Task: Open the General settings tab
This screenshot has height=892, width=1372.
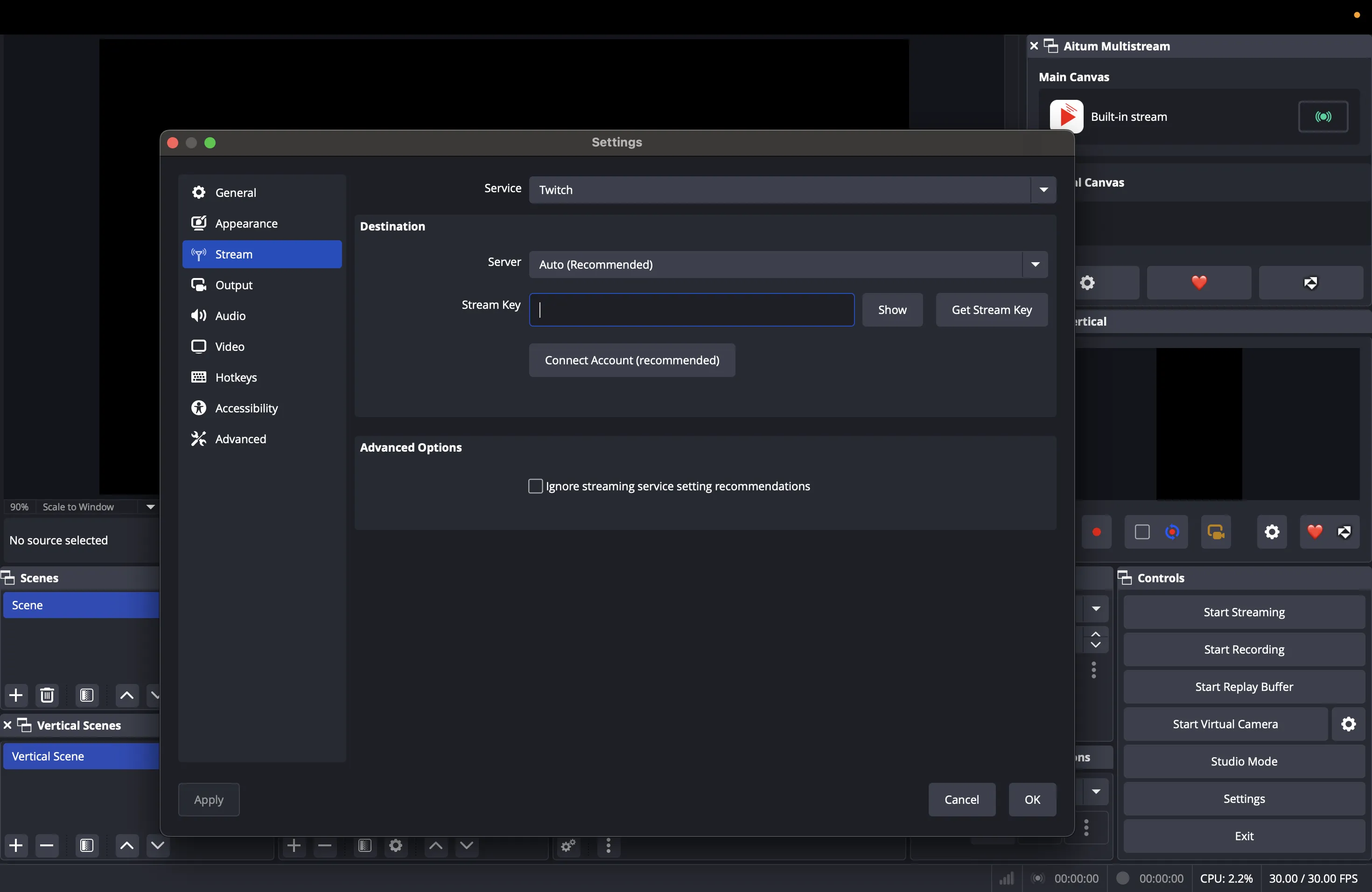Action: pos(262,193)
